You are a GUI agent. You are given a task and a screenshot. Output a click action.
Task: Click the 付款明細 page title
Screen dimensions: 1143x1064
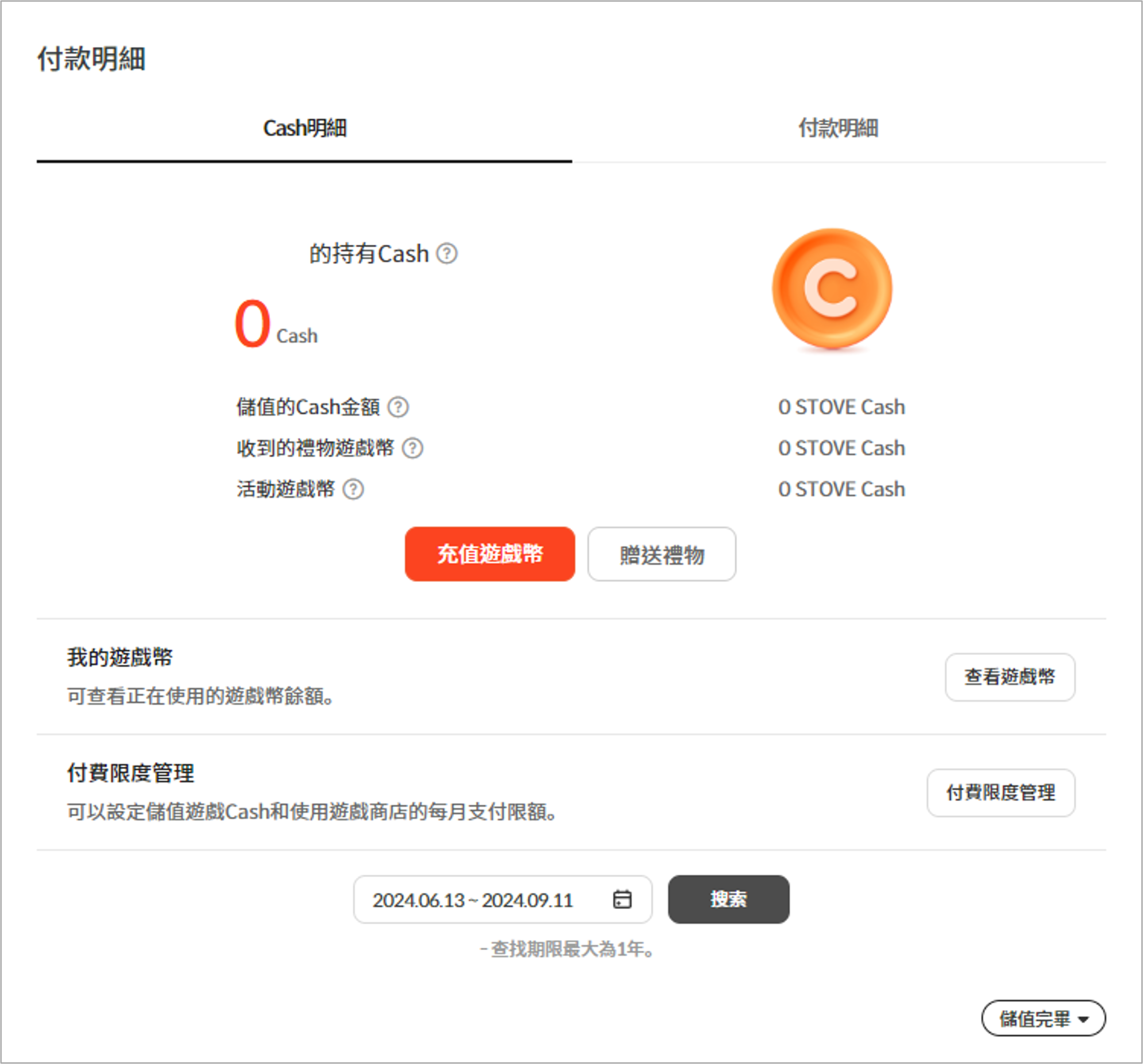pyautogui.click(x=91, y=59)
